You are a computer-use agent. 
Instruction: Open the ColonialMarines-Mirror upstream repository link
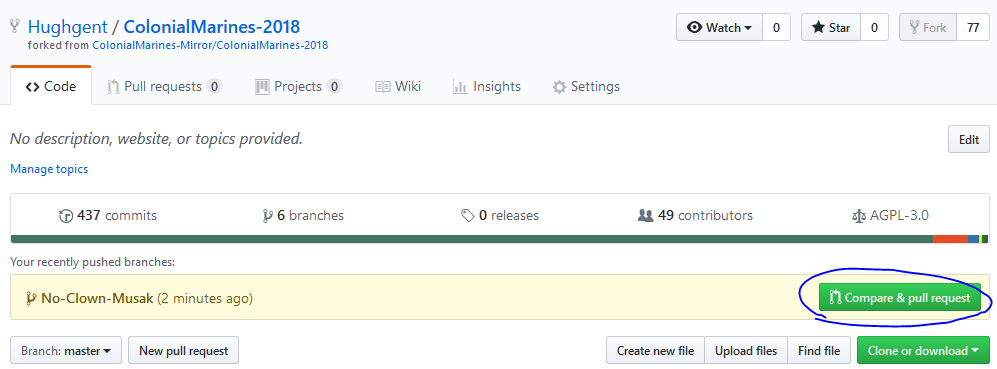pos(210,45)
